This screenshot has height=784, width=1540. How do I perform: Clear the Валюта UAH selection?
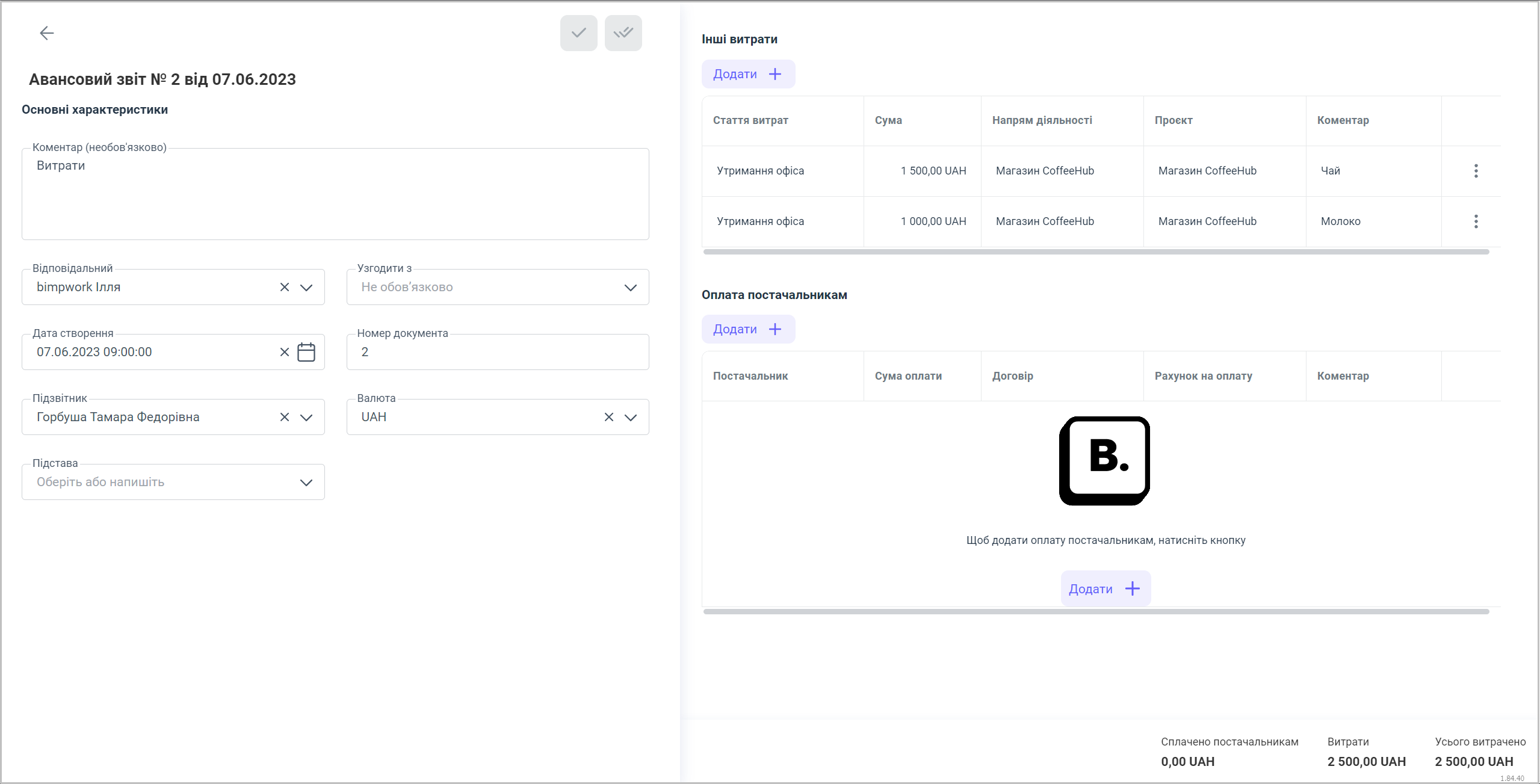point(609,417)
